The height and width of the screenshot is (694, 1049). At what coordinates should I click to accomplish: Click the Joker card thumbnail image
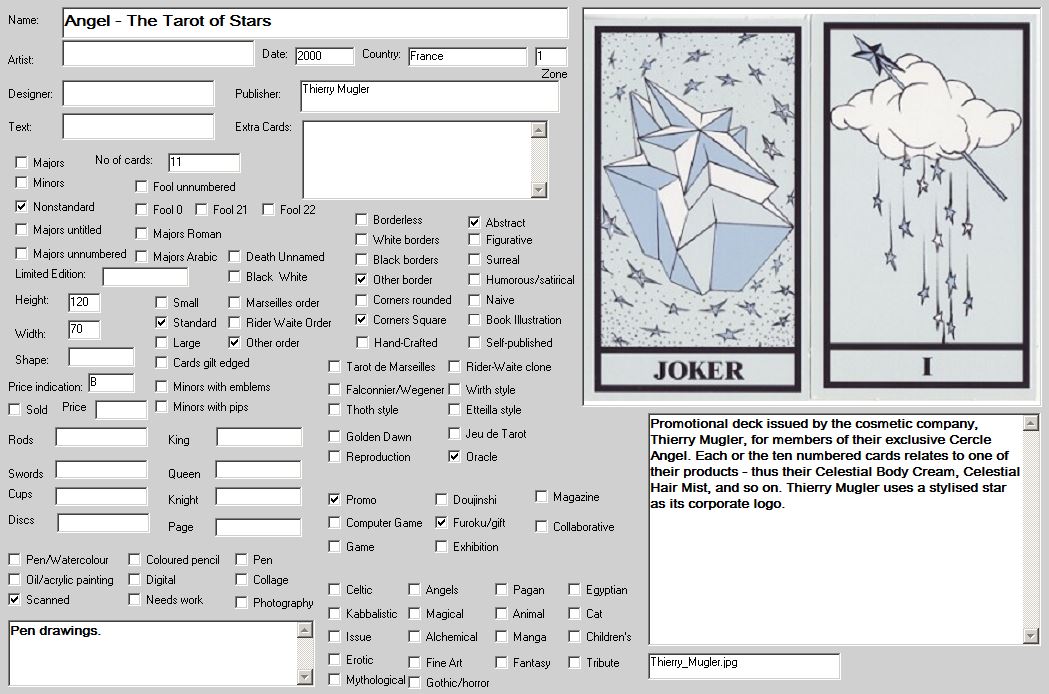click(698, 206)
